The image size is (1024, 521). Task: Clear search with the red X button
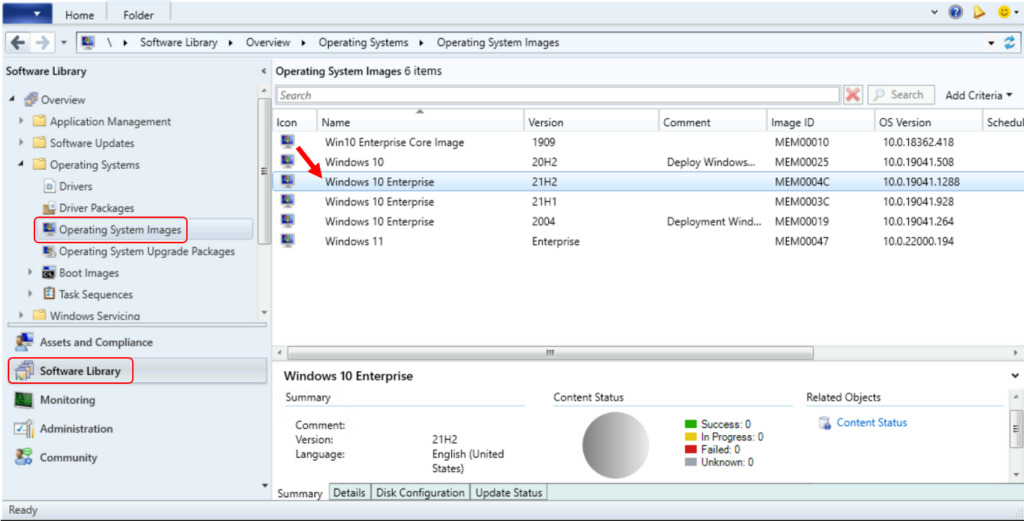pyautogui.click(x=852, y=95)
